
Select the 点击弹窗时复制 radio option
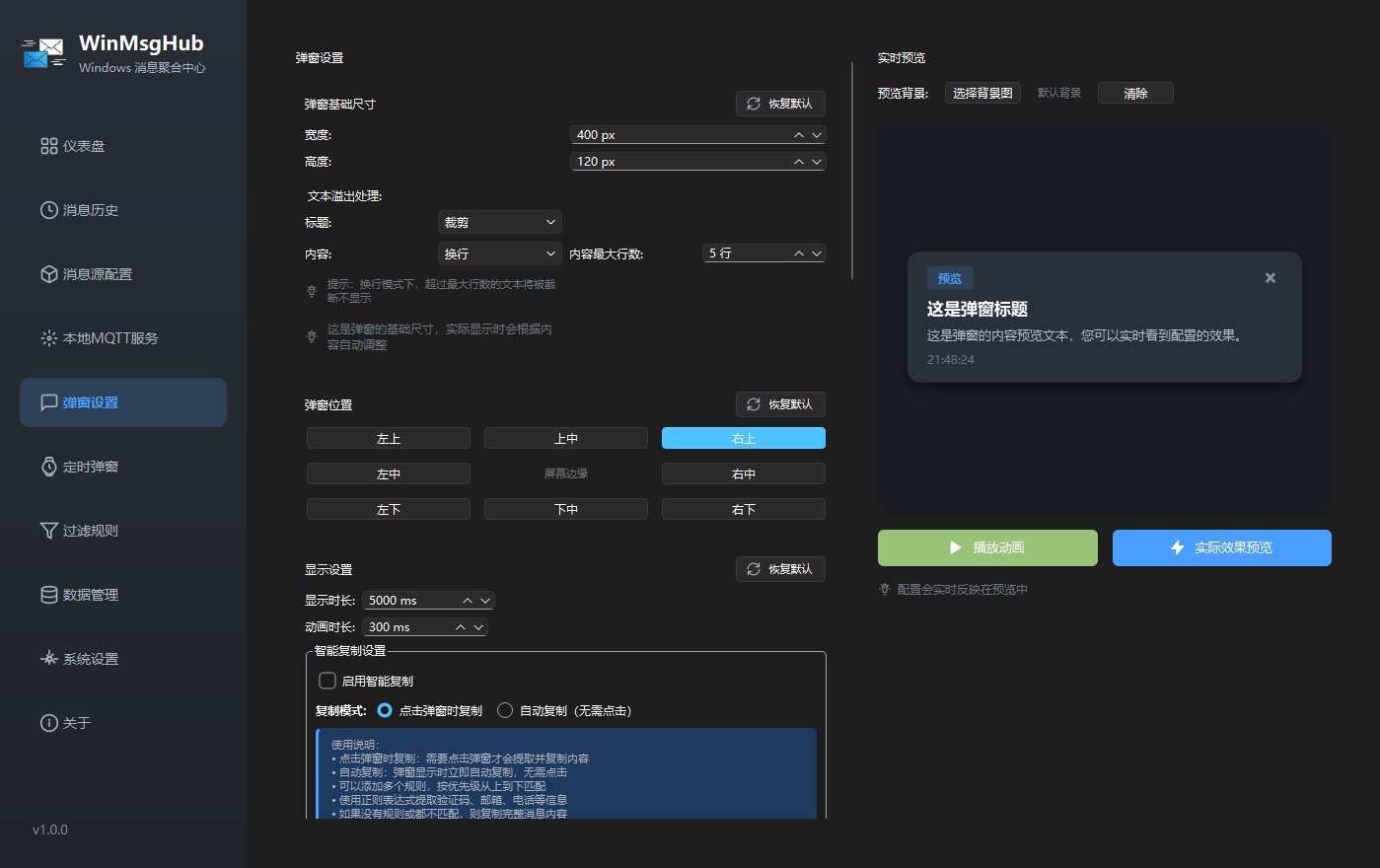click(383, 709)
